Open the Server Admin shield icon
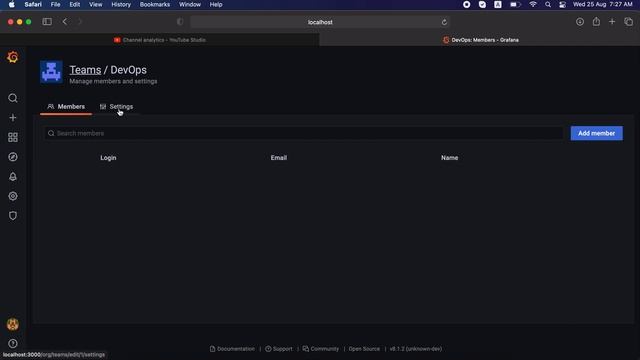The height and width of the screenshot is (360, 640). click(13, 216)
